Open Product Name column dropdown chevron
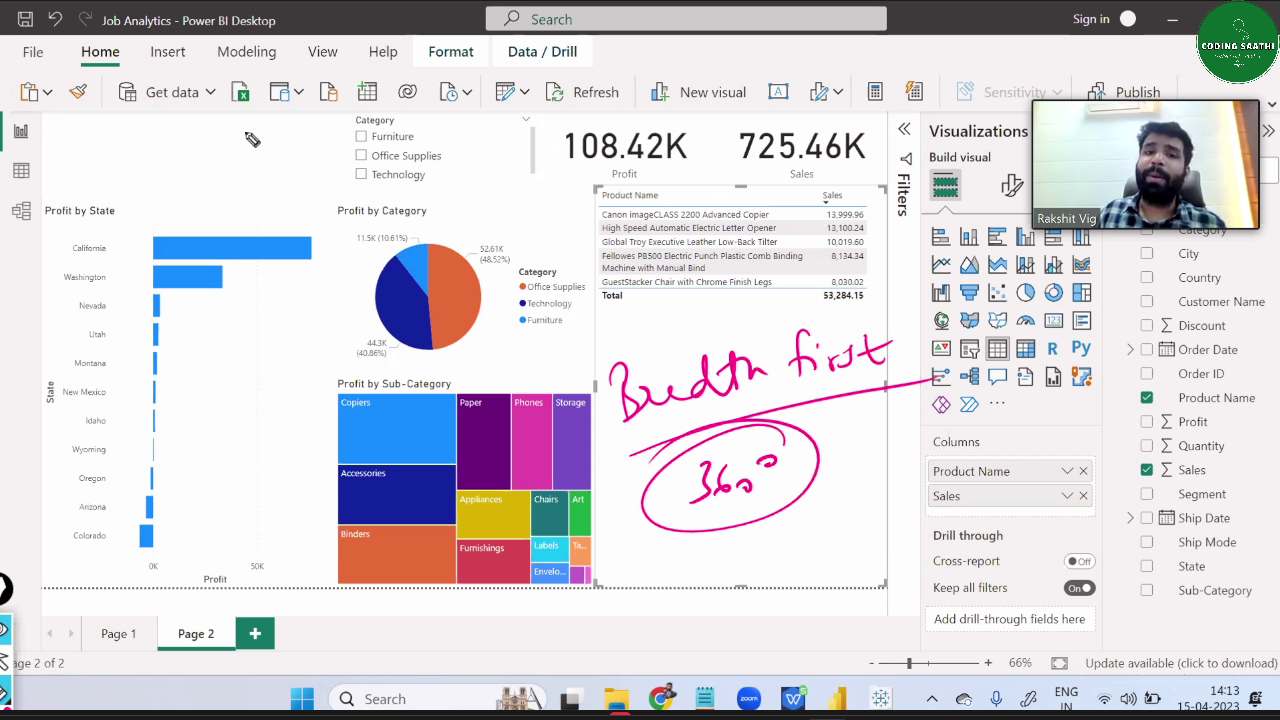This screenshot has width=1280, height=720. pyautogui.click(x=1067, y=471)
